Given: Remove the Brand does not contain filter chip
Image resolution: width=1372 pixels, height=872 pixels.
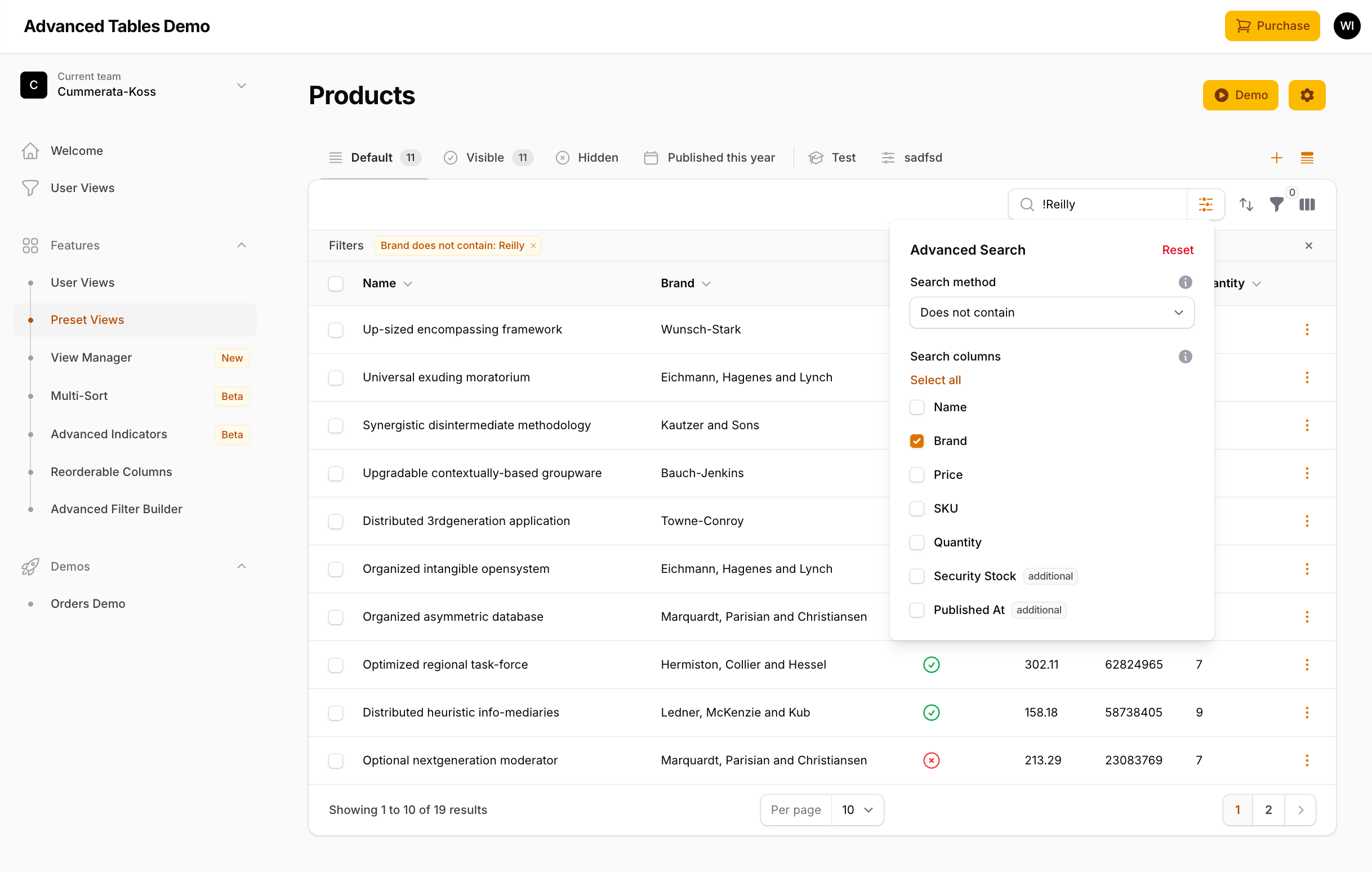Looking at the screenshot, I should click(x=533, y=246).
